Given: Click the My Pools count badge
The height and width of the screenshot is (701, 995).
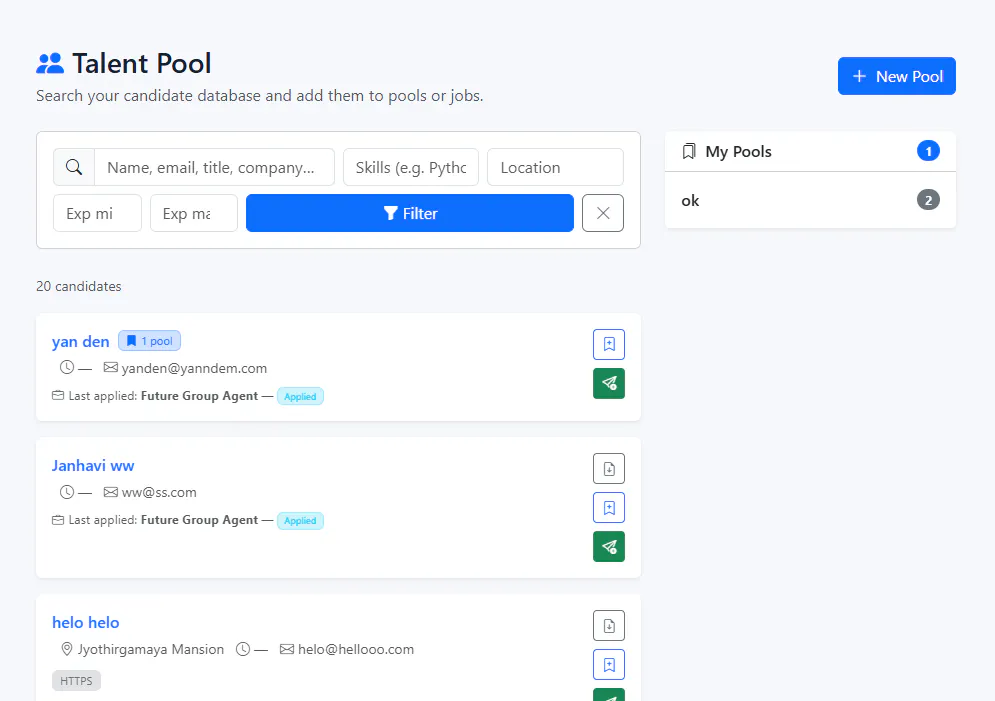Looking at the screenshot, I should tap(928, 151).
